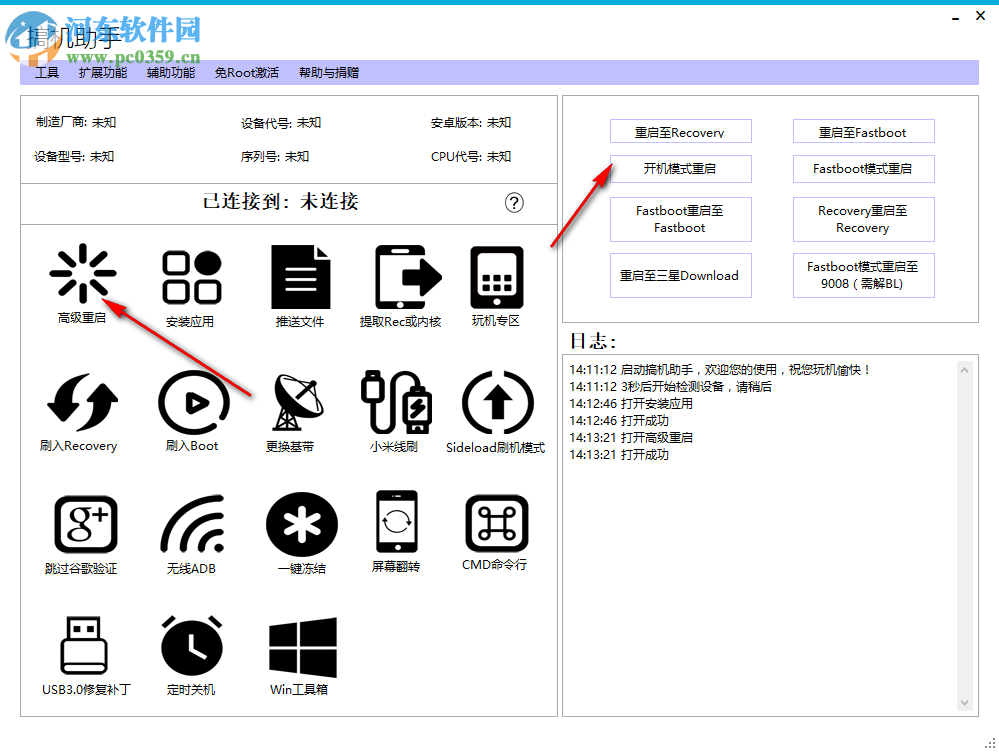Image resolution: width=999 pixels, height=752 pixels.
Task: Click the 制造厂商: 未知 label
Action: pyautogui.click(x=76, y=122)
